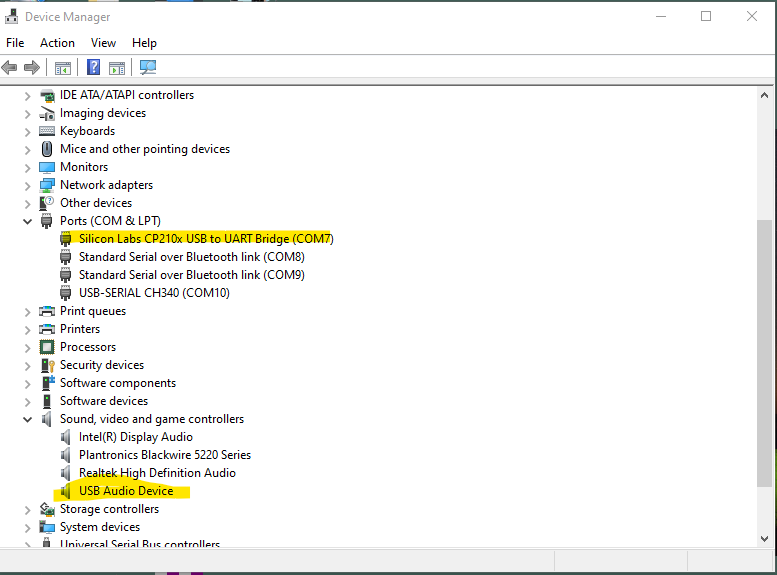Open the Action menu
Image resolution: width=777 pixels, height=575 pixels.
click(57, 43)
